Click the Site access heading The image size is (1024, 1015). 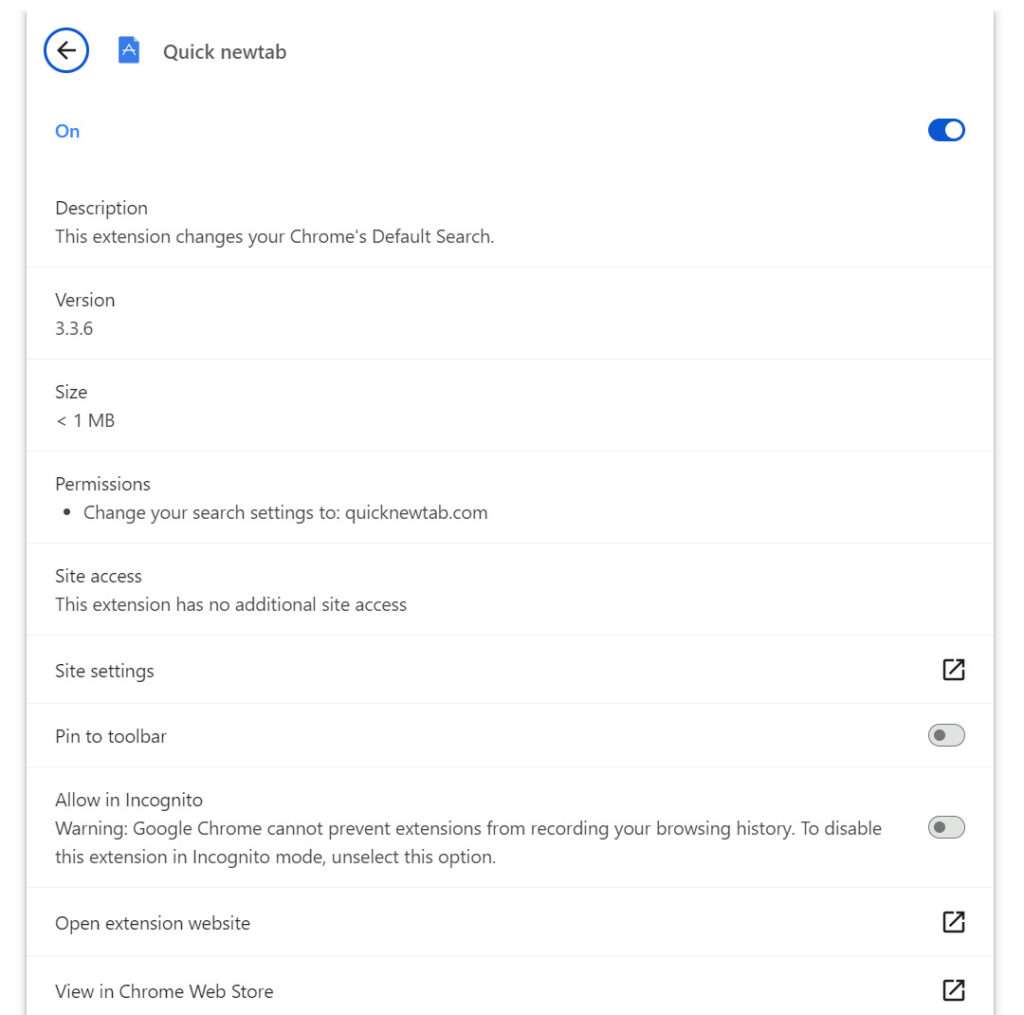(x=98, y=576)
